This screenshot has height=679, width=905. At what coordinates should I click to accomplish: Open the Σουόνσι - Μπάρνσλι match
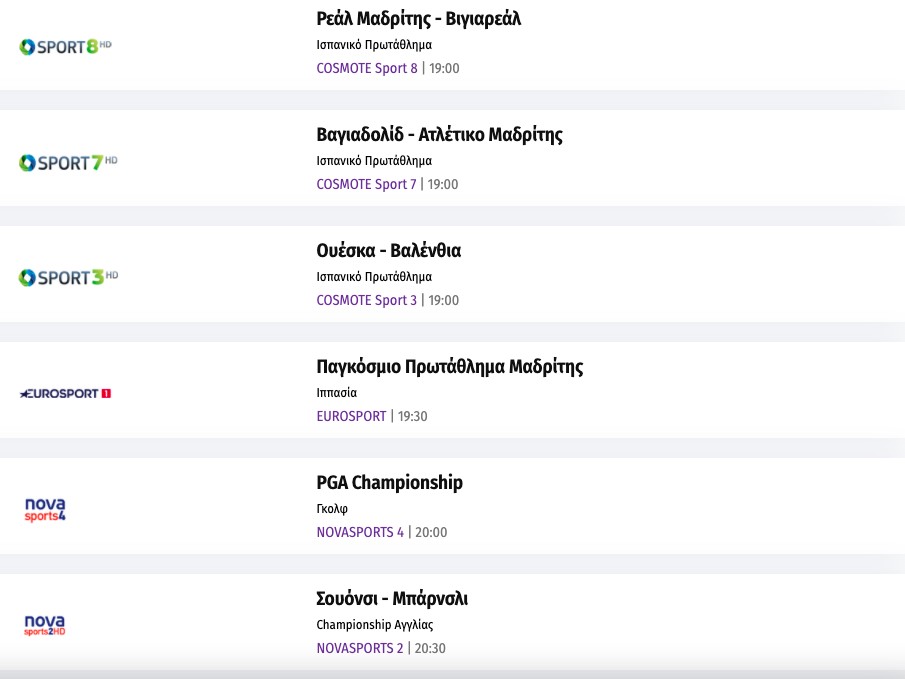392,599
